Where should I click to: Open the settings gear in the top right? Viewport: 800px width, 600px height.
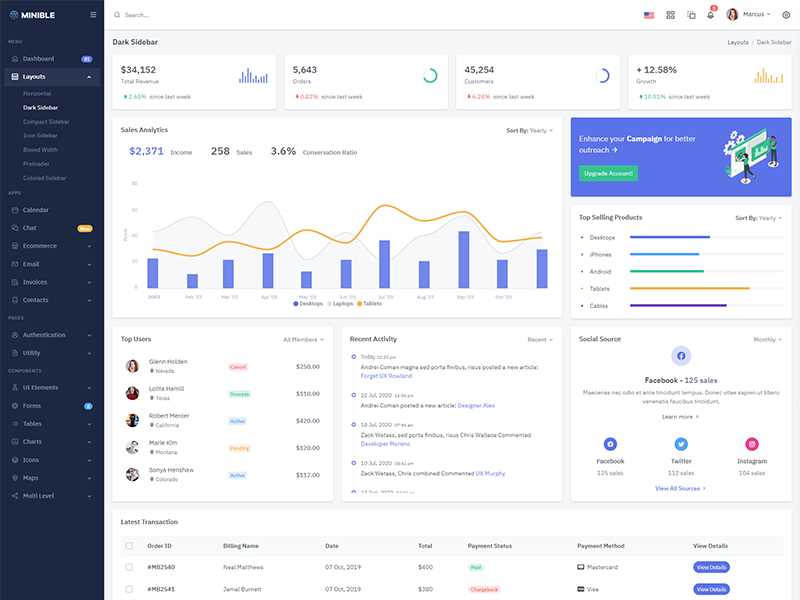click(x=786, y=14)
